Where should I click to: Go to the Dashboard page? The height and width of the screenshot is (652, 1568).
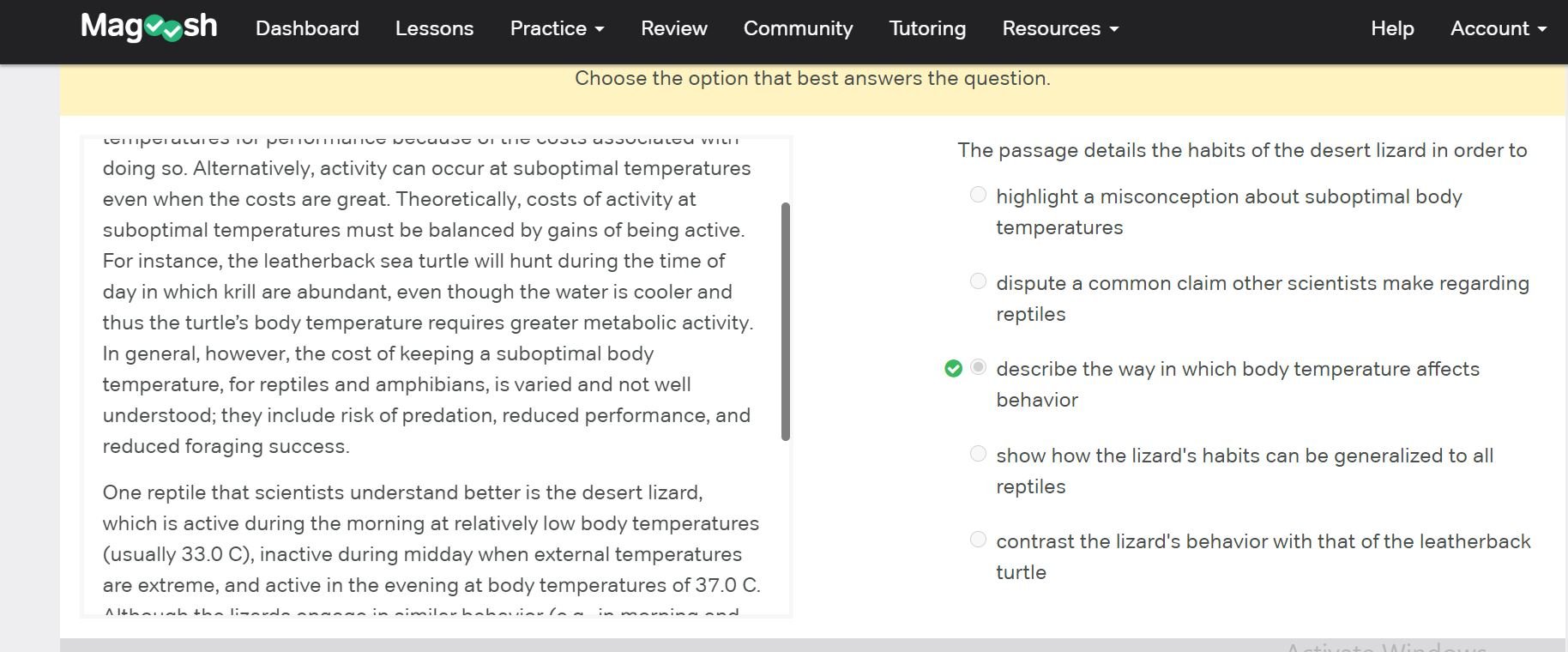coord(307,28)
